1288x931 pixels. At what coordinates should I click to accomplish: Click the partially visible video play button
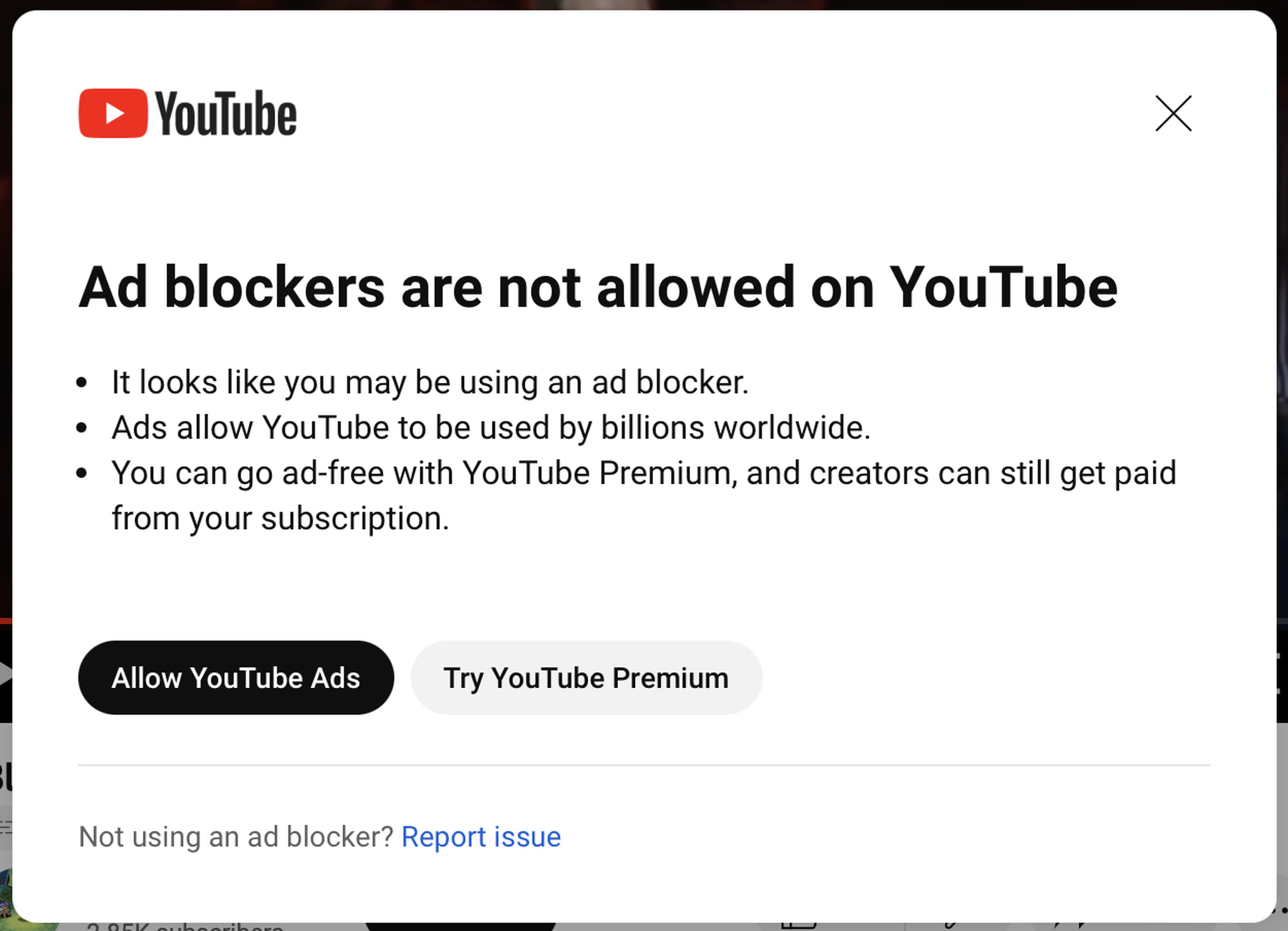click(5, 674)
